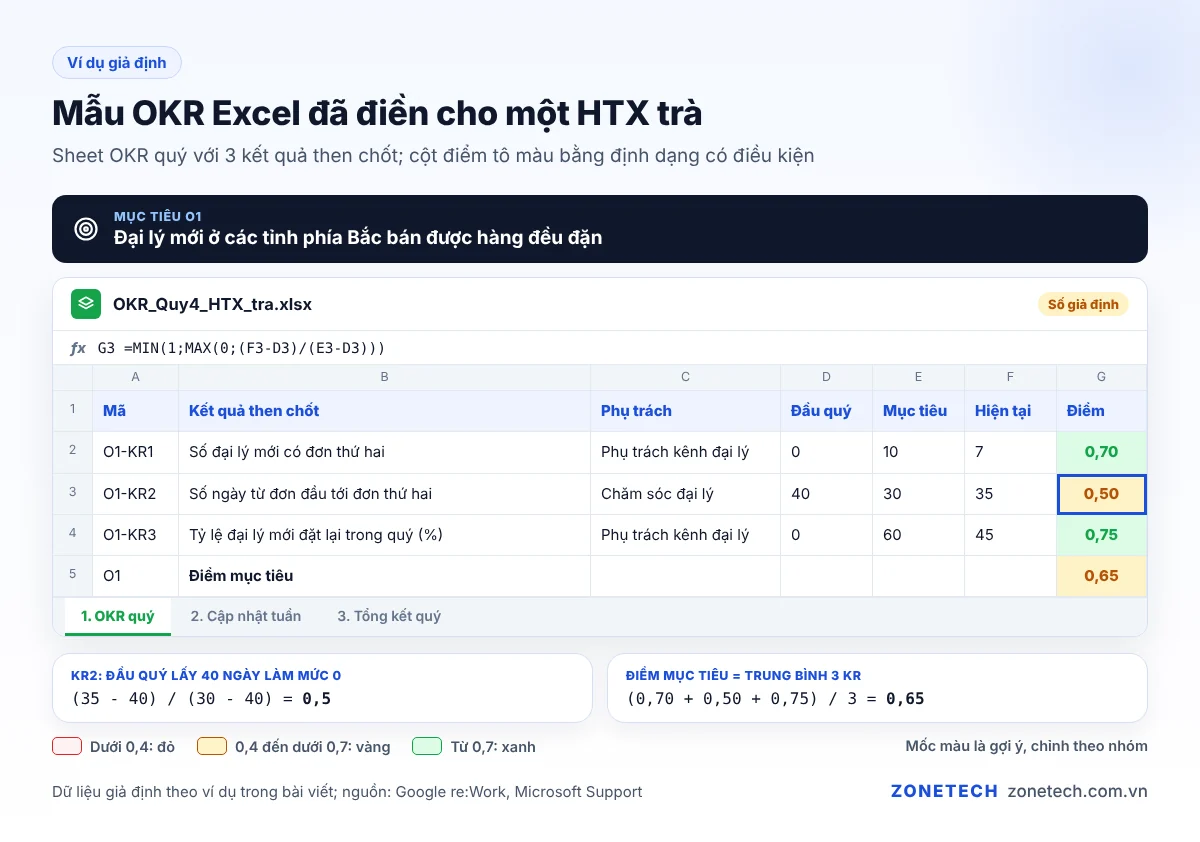This screenshot has width=1200, height=842.
Task: Click the 'Mã' header cell
Action: [x=135, y=411]
